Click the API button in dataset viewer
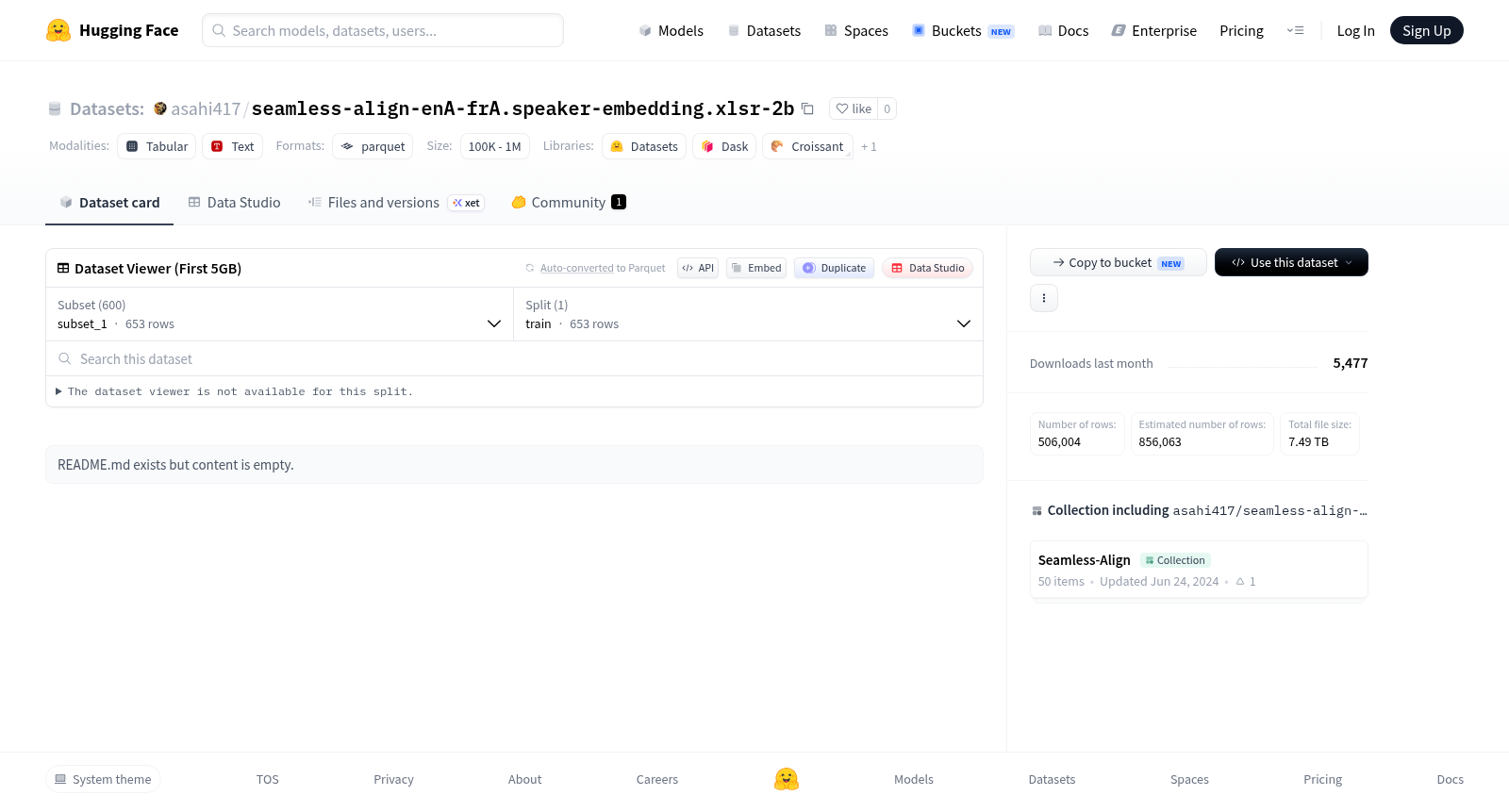The height and width of the screenshot is (812, 1509). [698, 268]
